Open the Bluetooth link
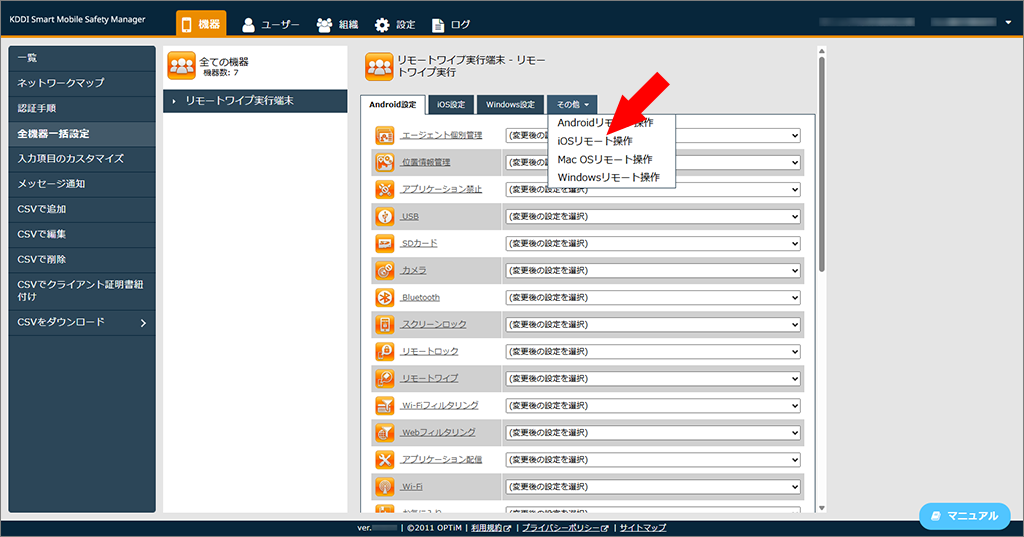The image size is (1024, 537). point(421,297)
